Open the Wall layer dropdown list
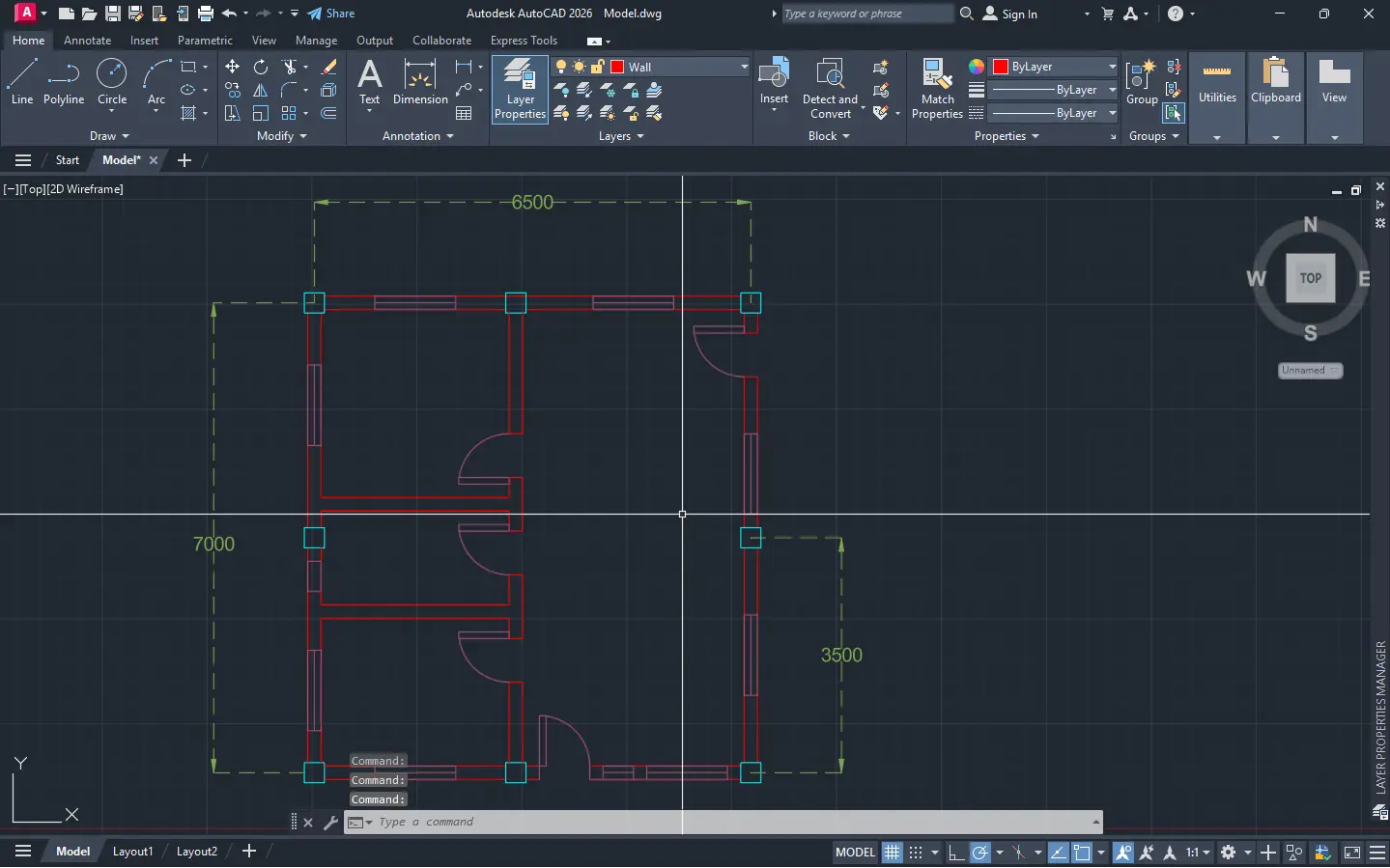Screen dimensions: 1390x868 (744, 67)
